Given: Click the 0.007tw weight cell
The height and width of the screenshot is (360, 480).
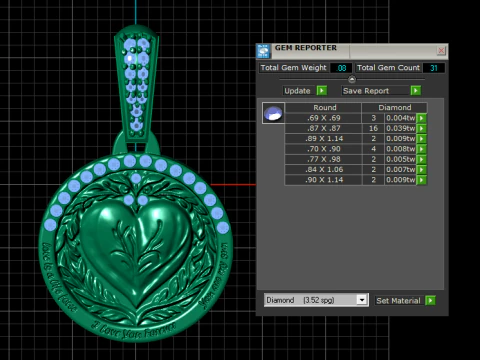Looking at the screenshot, I should coord(400,170).
